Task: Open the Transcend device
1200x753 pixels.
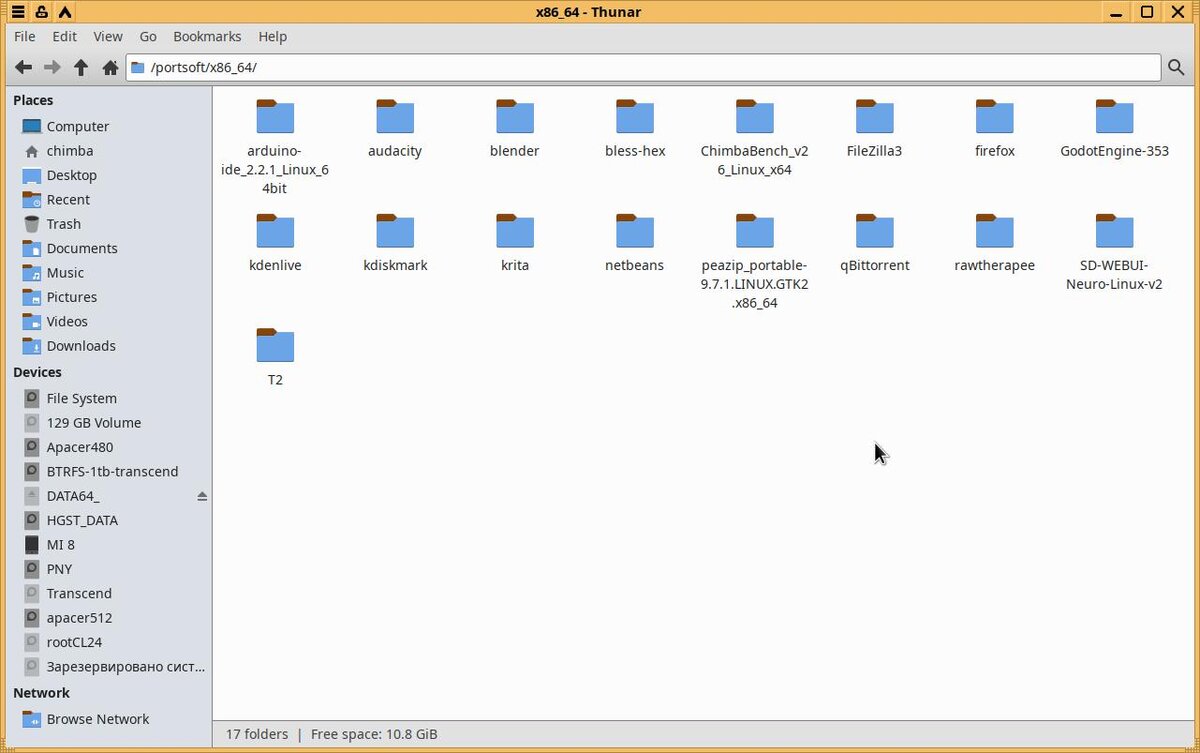Action: coord(106,593)
